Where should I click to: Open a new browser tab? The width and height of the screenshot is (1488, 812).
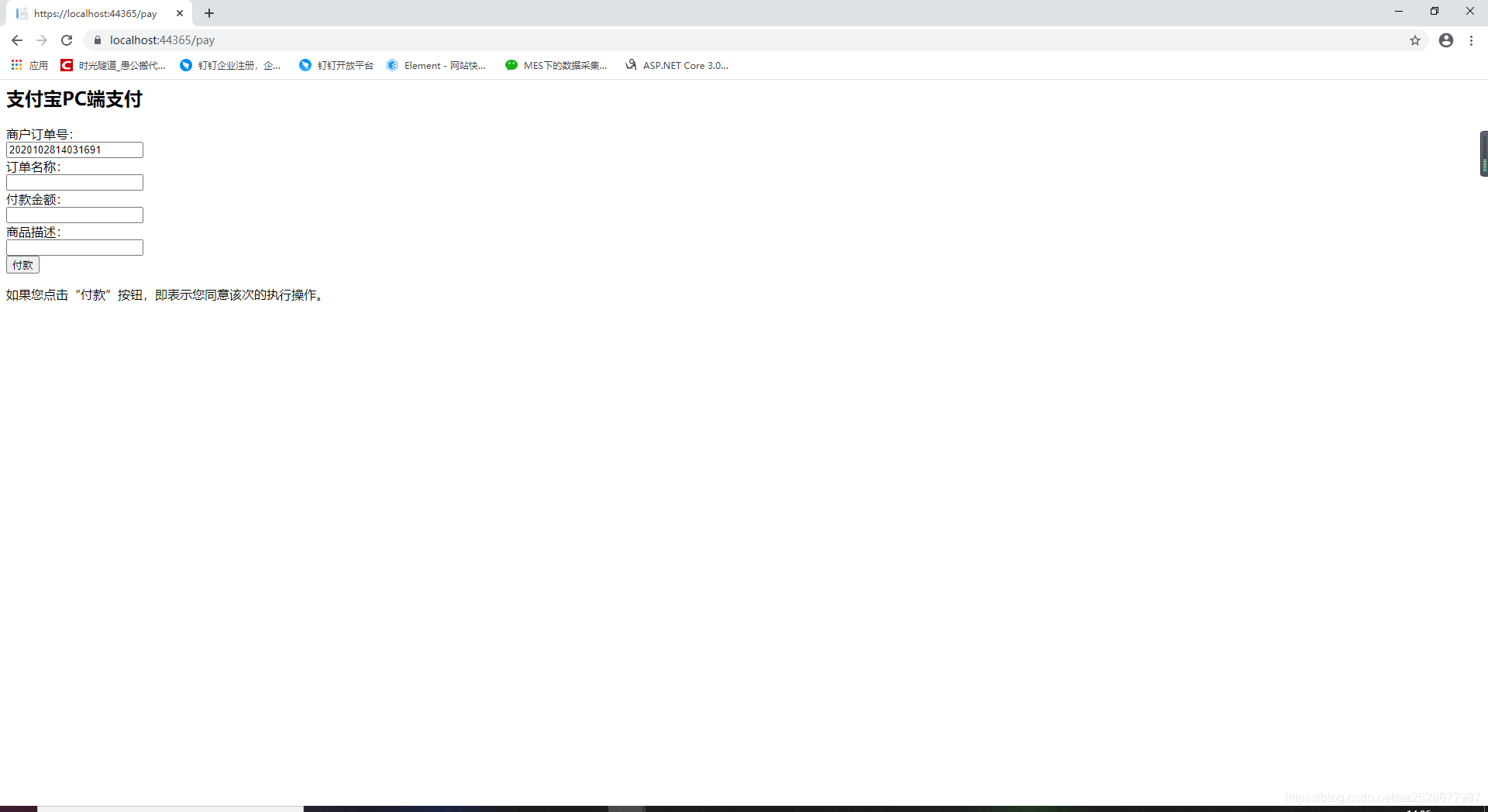(x=209, y=13)
